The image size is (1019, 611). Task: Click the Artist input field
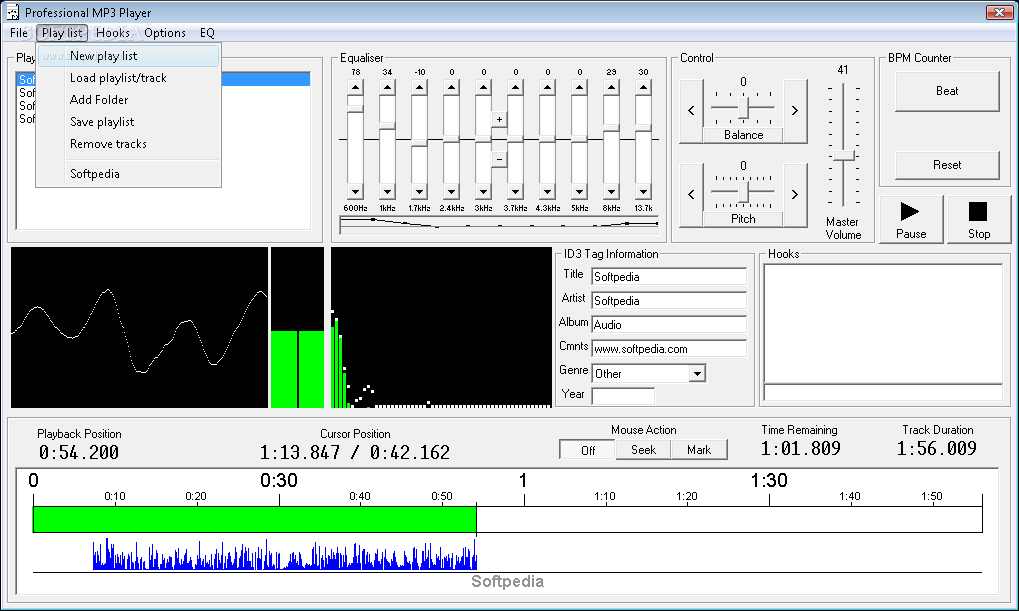[669, 301]
